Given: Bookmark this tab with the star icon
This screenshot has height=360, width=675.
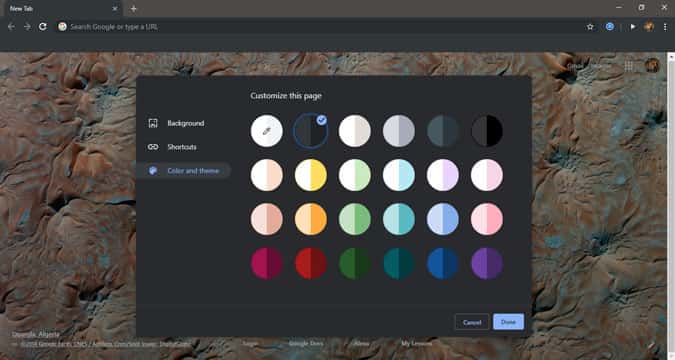Looking at the screenshot, I should (590, 27).
